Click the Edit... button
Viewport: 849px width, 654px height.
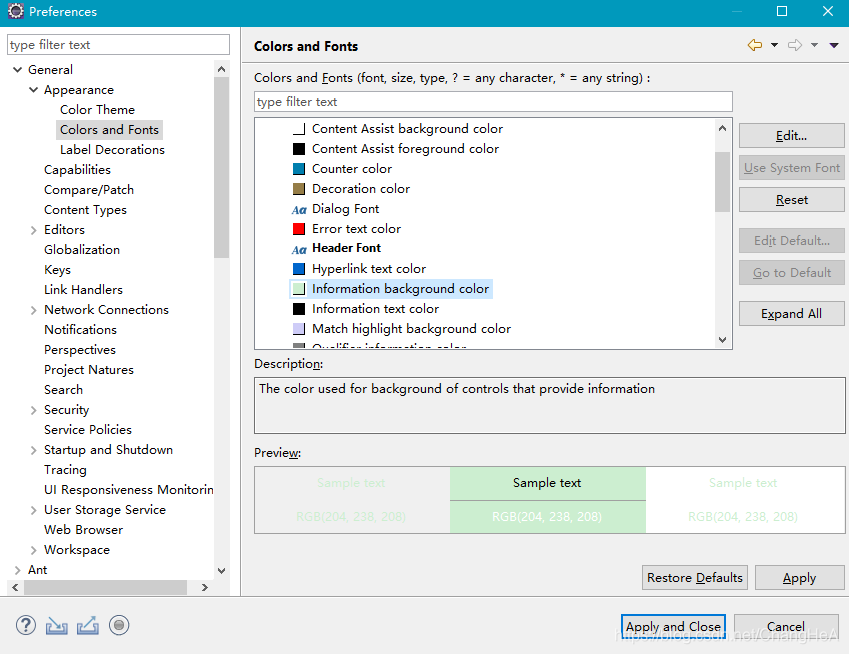[792, 136]
